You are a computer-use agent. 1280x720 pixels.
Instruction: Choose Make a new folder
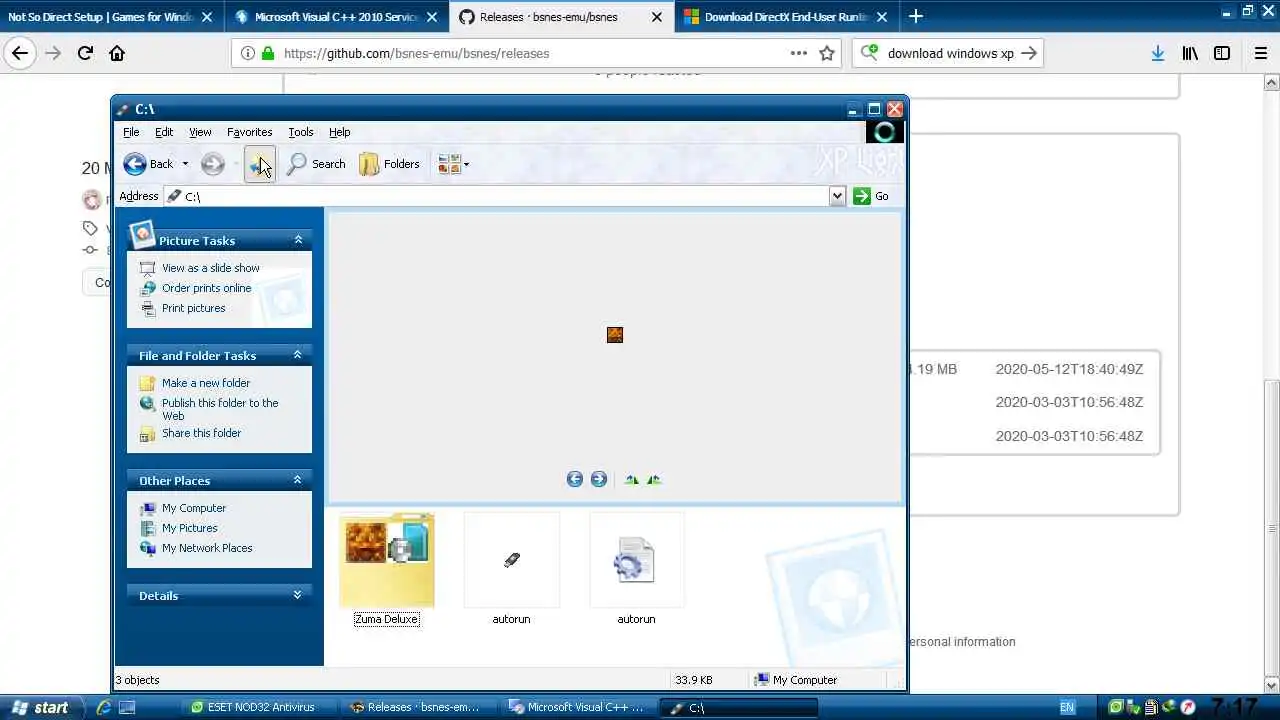(205, 383)
